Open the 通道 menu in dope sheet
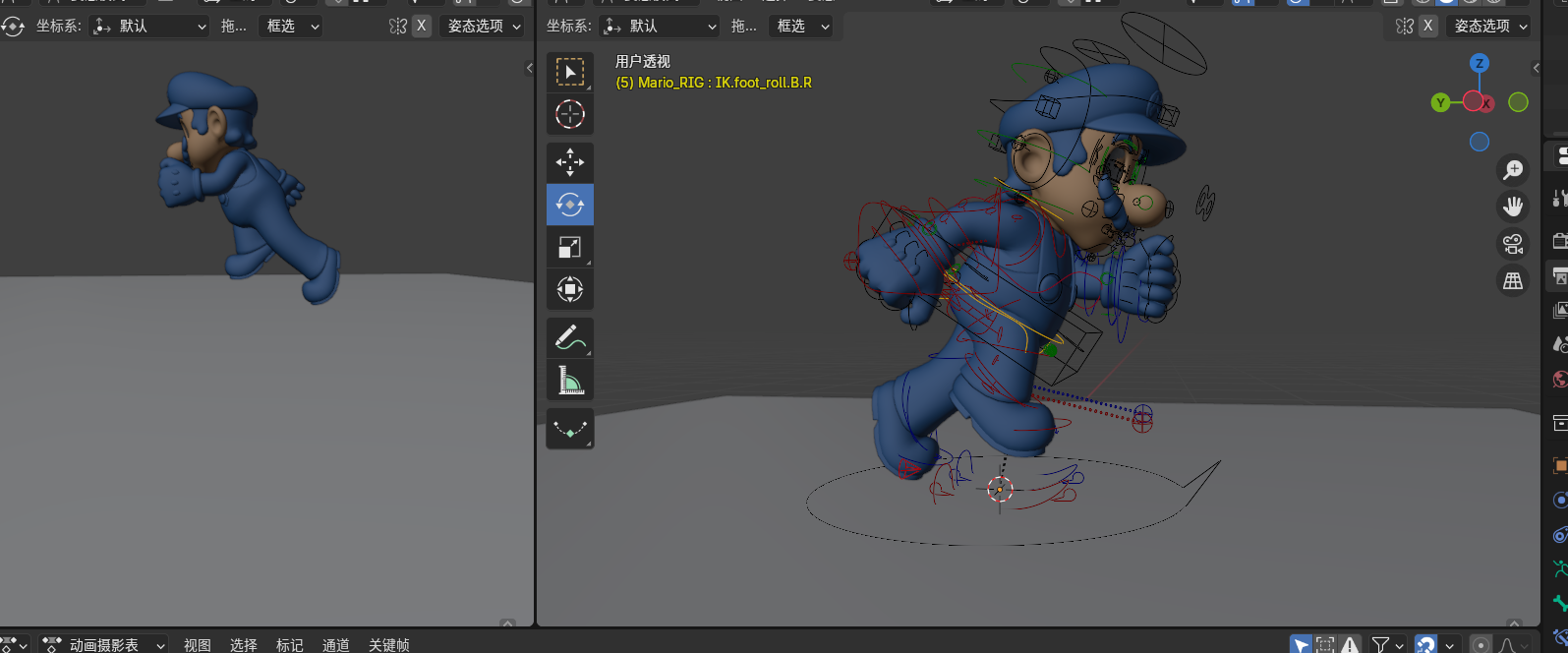 point(335,645)
